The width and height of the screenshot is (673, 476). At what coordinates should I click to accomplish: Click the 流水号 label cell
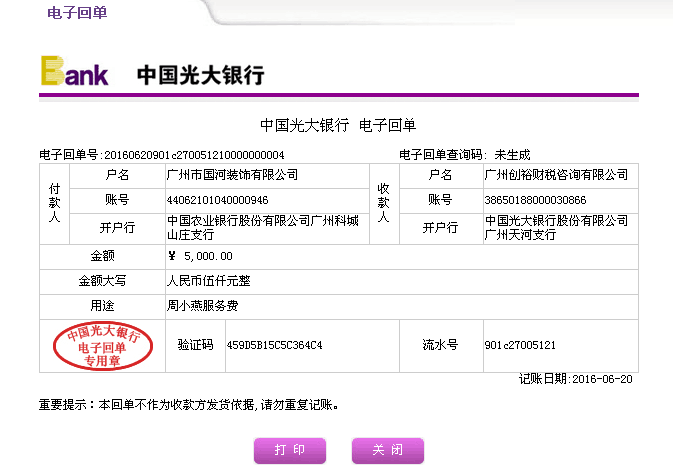pyautogui.click(x=440, y=345)
